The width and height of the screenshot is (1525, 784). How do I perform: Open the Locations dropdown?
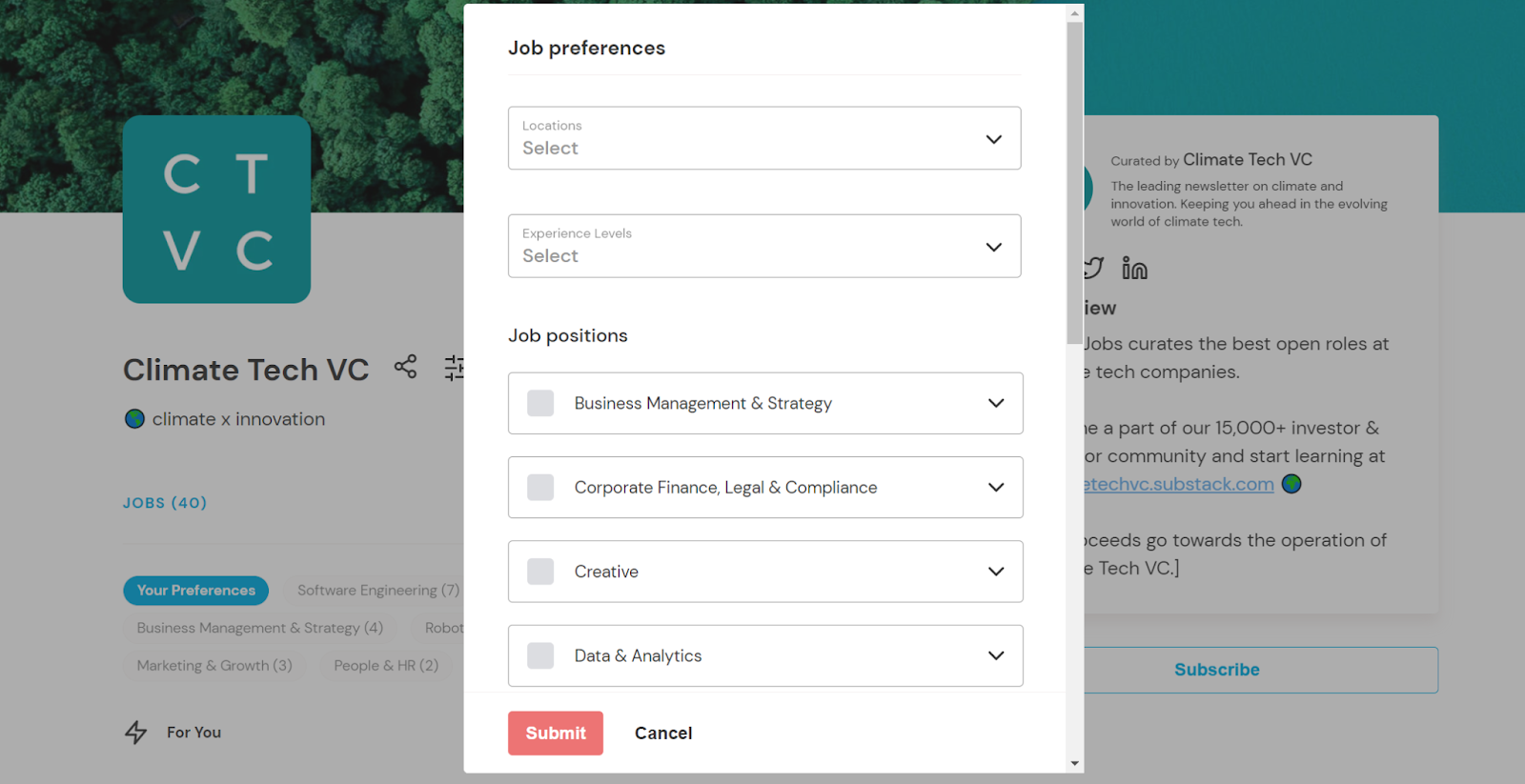[764, 138]
